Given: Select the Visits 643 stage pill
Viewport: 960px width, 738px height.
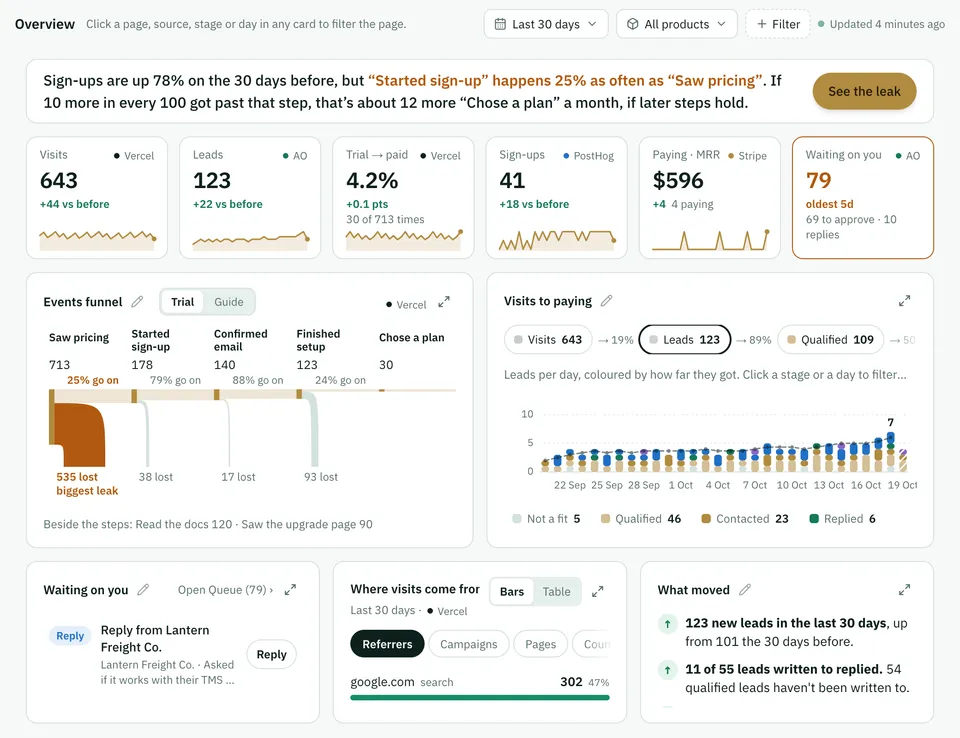Looking at the screenshot, I should click(x=548, y=339).
